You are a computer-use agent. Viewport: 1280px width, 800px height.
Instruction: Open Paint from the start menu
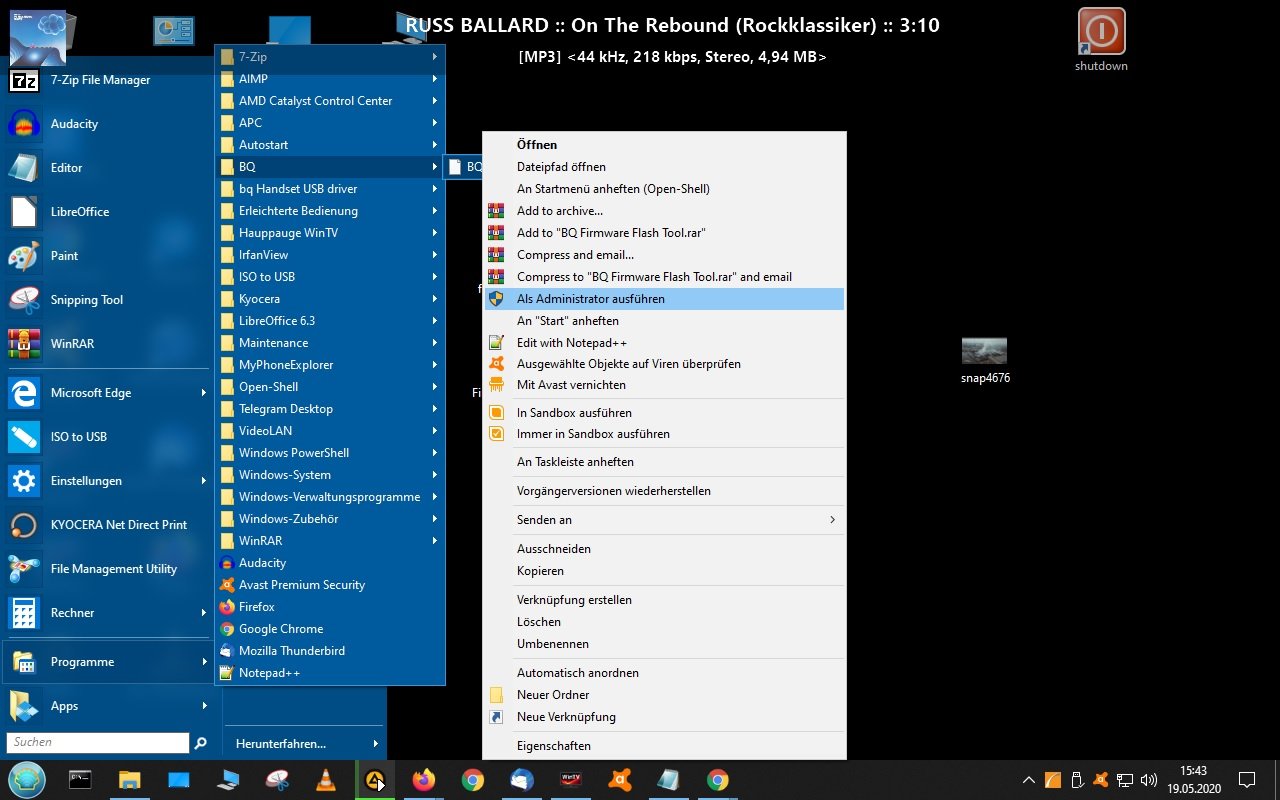coord(107,256)
